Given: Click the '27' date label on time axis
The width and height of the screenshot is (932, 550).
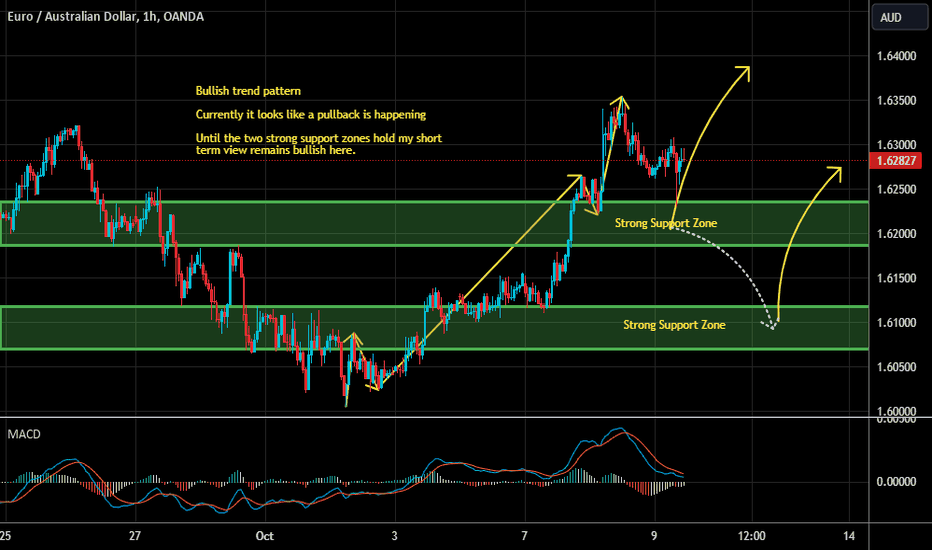Looking at the screenshot, I should 135,536.
